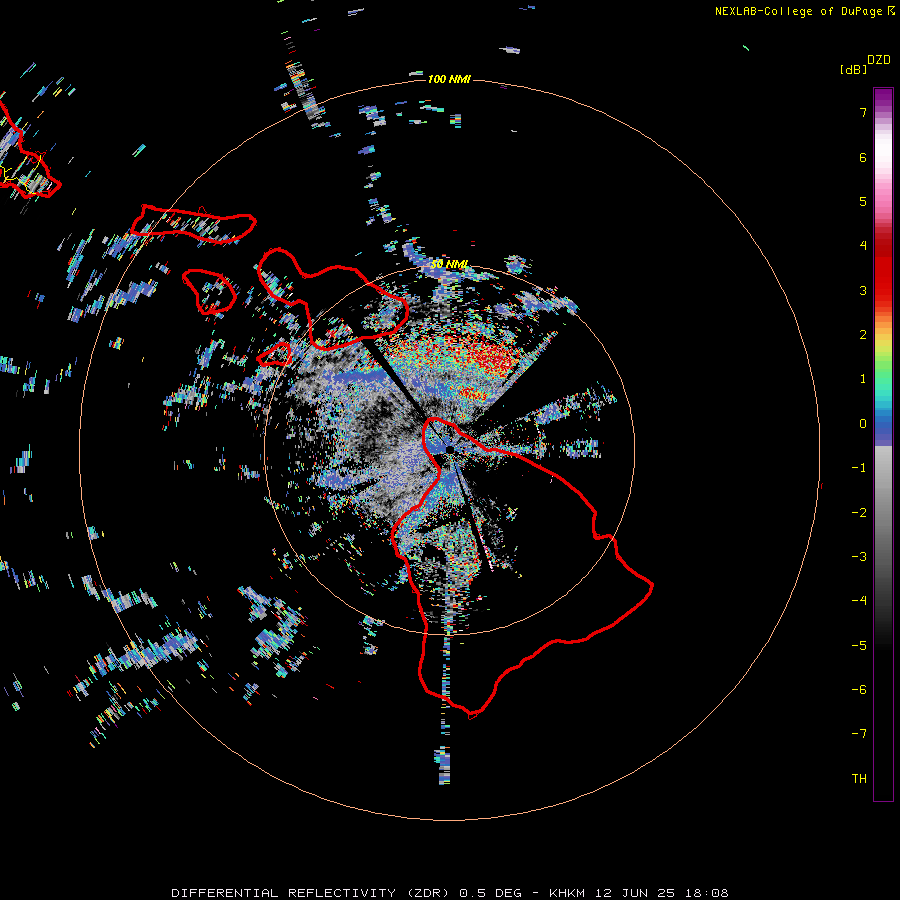Click the -7 value on color scale
Viewport: 900px width, 900px height.
tap(859, 734)
